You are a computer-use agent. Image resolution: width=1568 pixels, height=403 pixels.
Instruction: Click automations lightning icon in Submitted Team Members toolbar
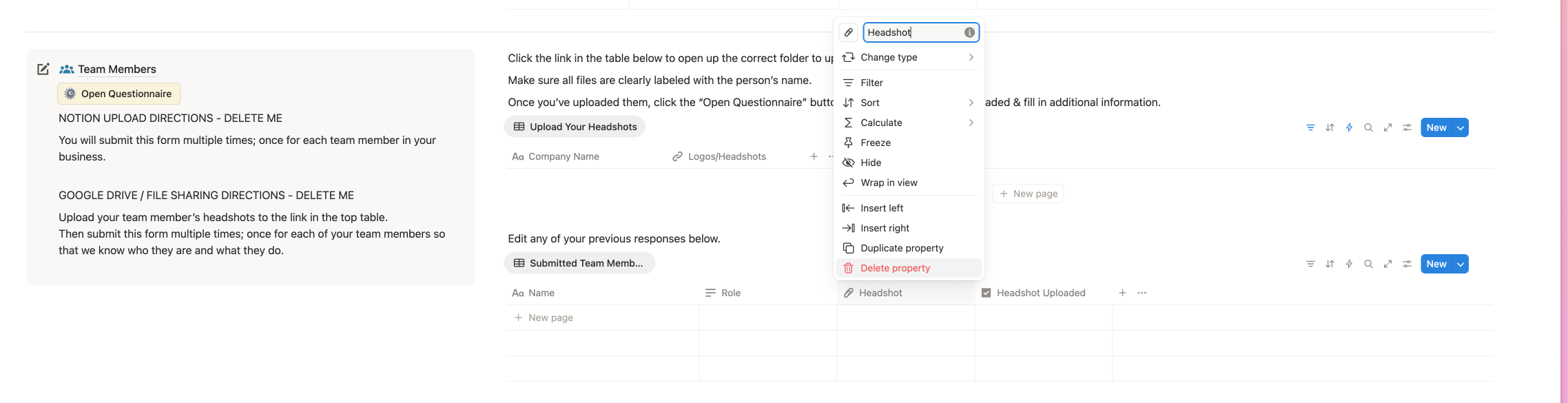[x=1349, y=264]
